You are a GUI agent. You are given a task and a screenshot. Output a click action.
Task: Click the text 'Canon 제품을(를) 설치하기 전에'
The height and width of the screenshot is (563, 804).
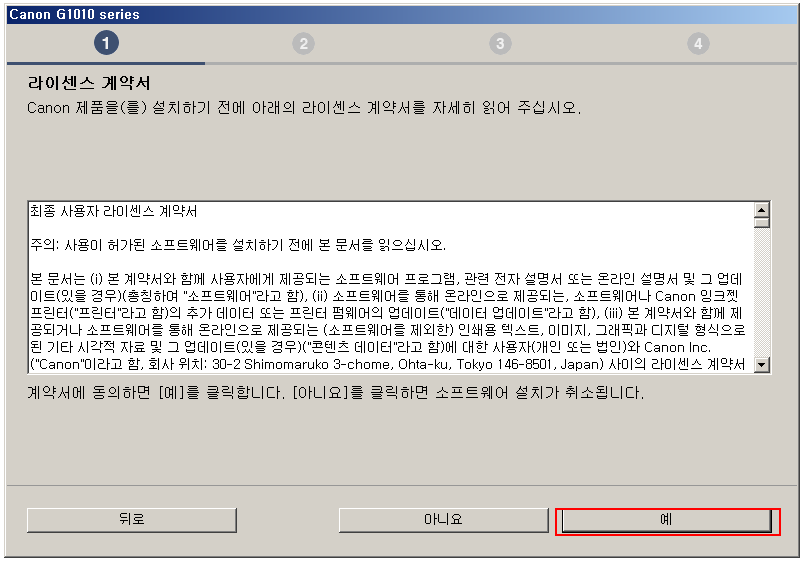pyautogui.click(x=136, y=108)
